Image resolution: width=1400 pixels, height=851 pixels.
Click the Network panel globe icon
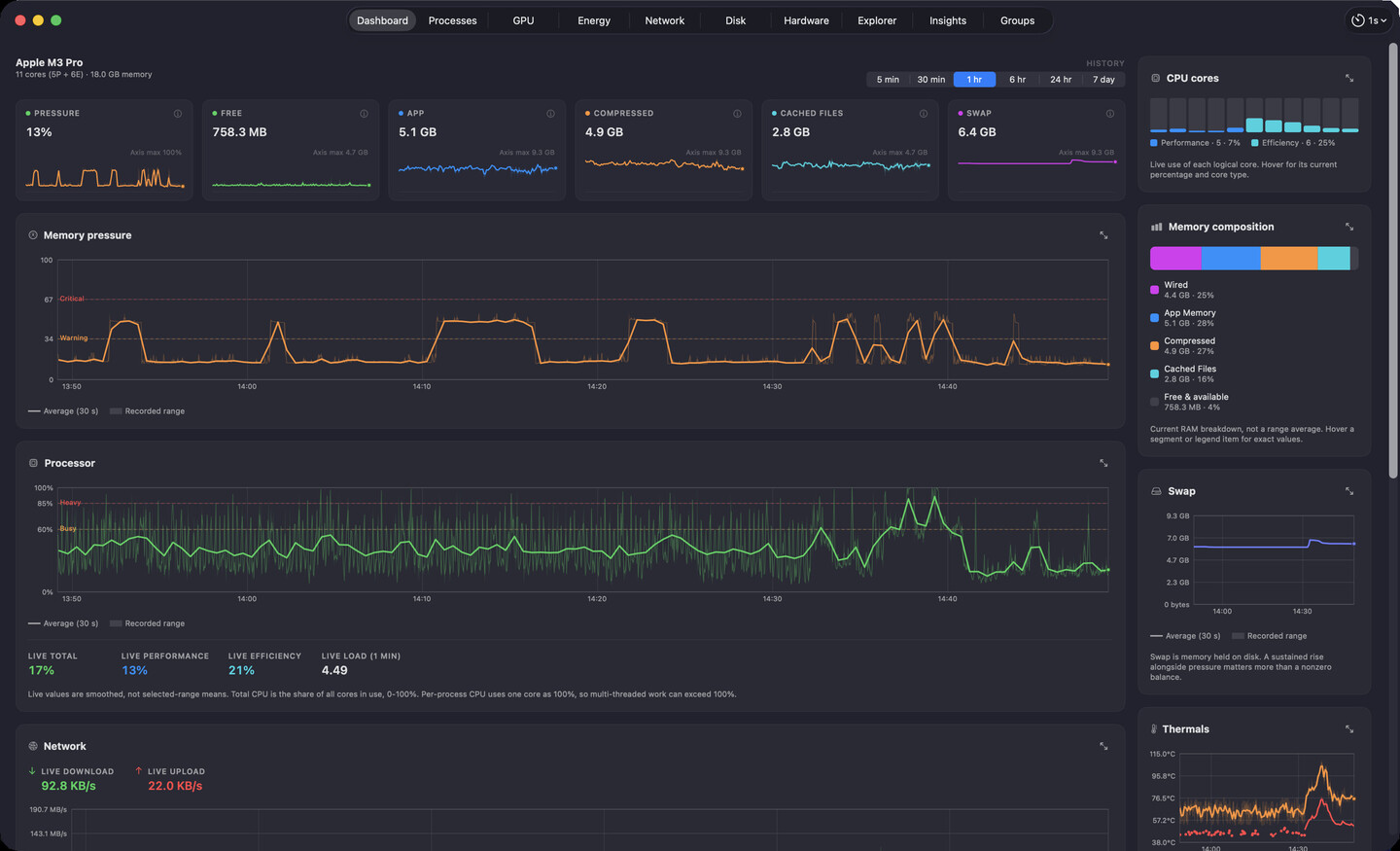coord(33,746)
